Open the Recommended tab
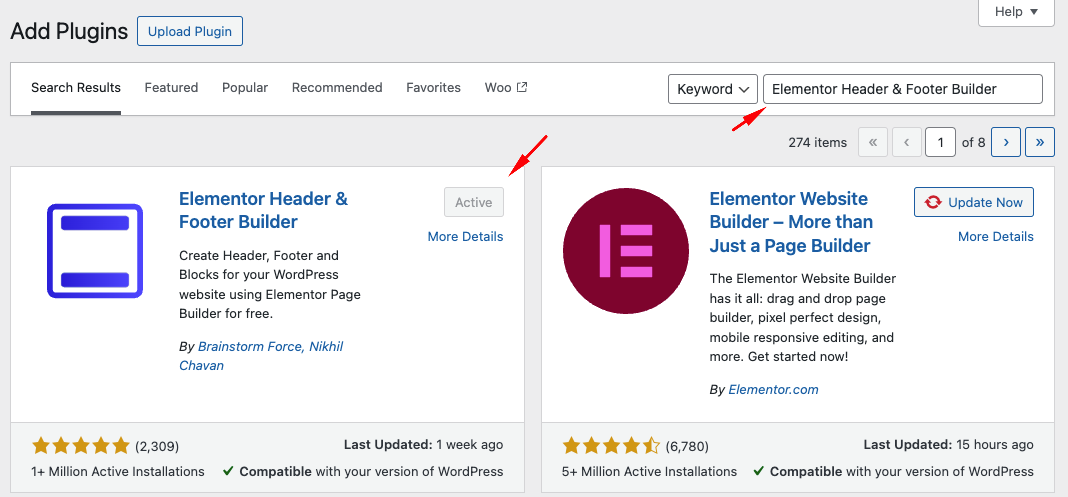The width and height of the screenshot is (1068, 497). click(x=337, y=88)
